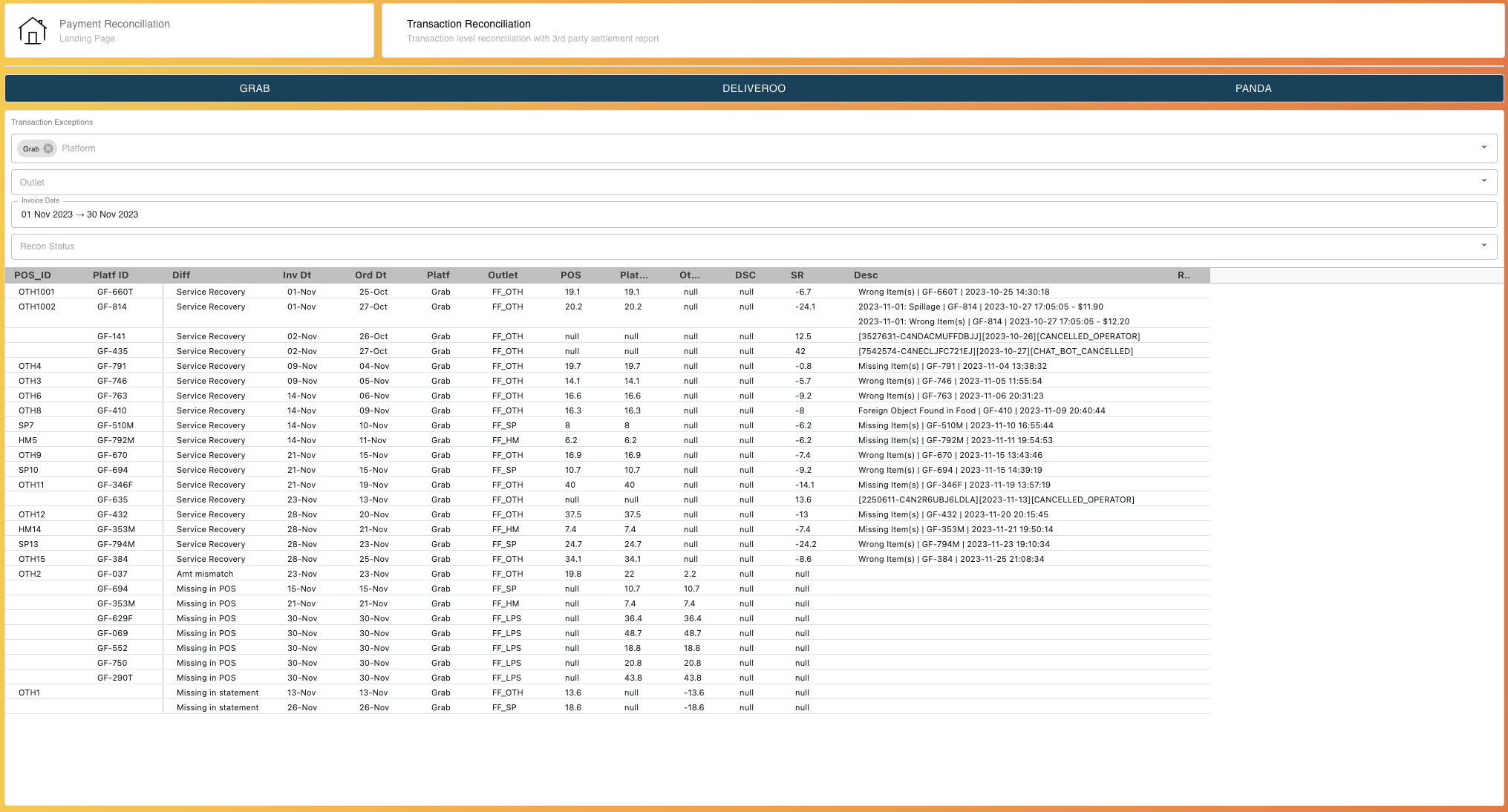Select the GF-792M platform ID cell
Viewport: 1508px width, 812px height.
click(x=116, y=440)
